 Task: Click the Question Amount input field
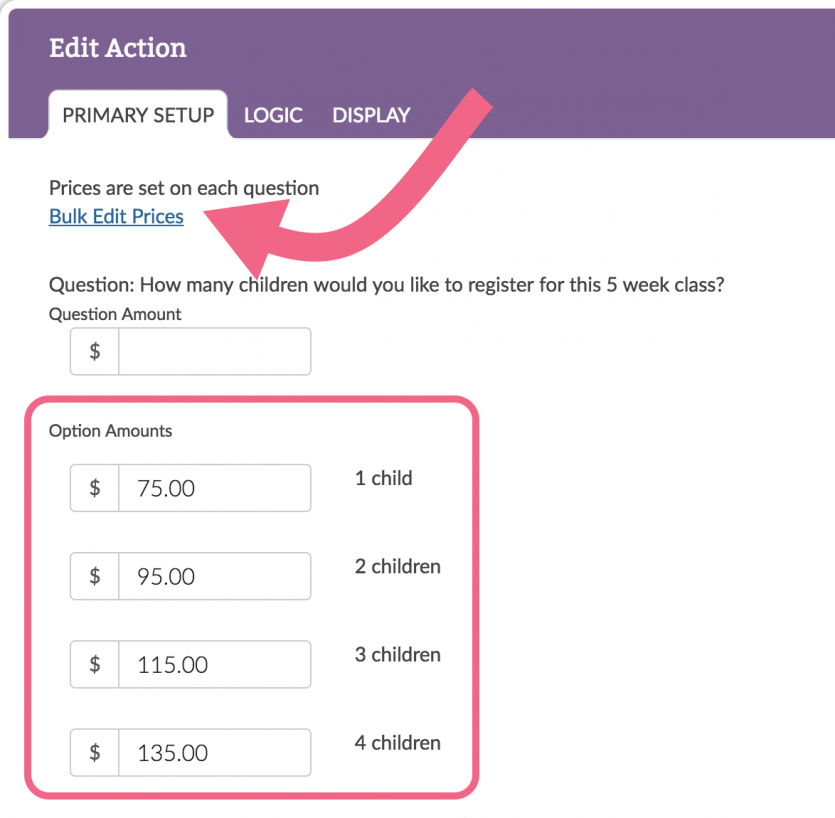click(x=215, y=351)
